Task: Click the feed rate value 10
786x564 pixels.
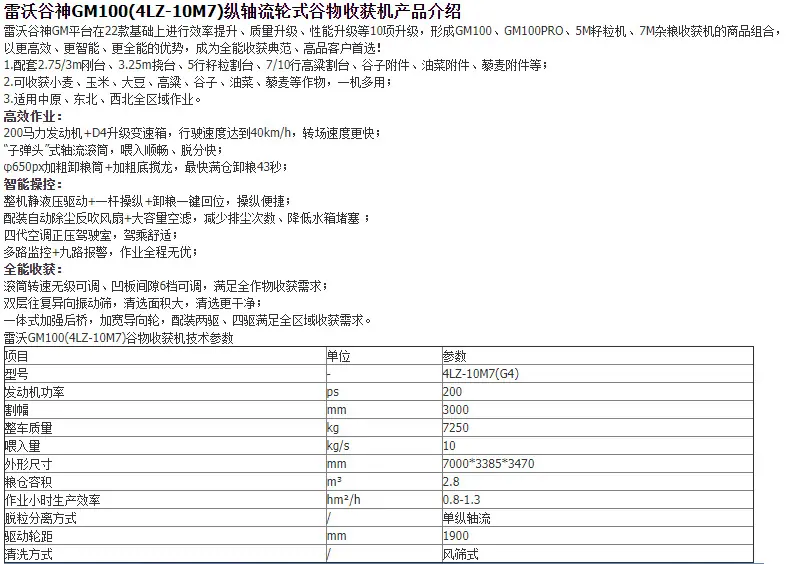Action: [449, 446]
